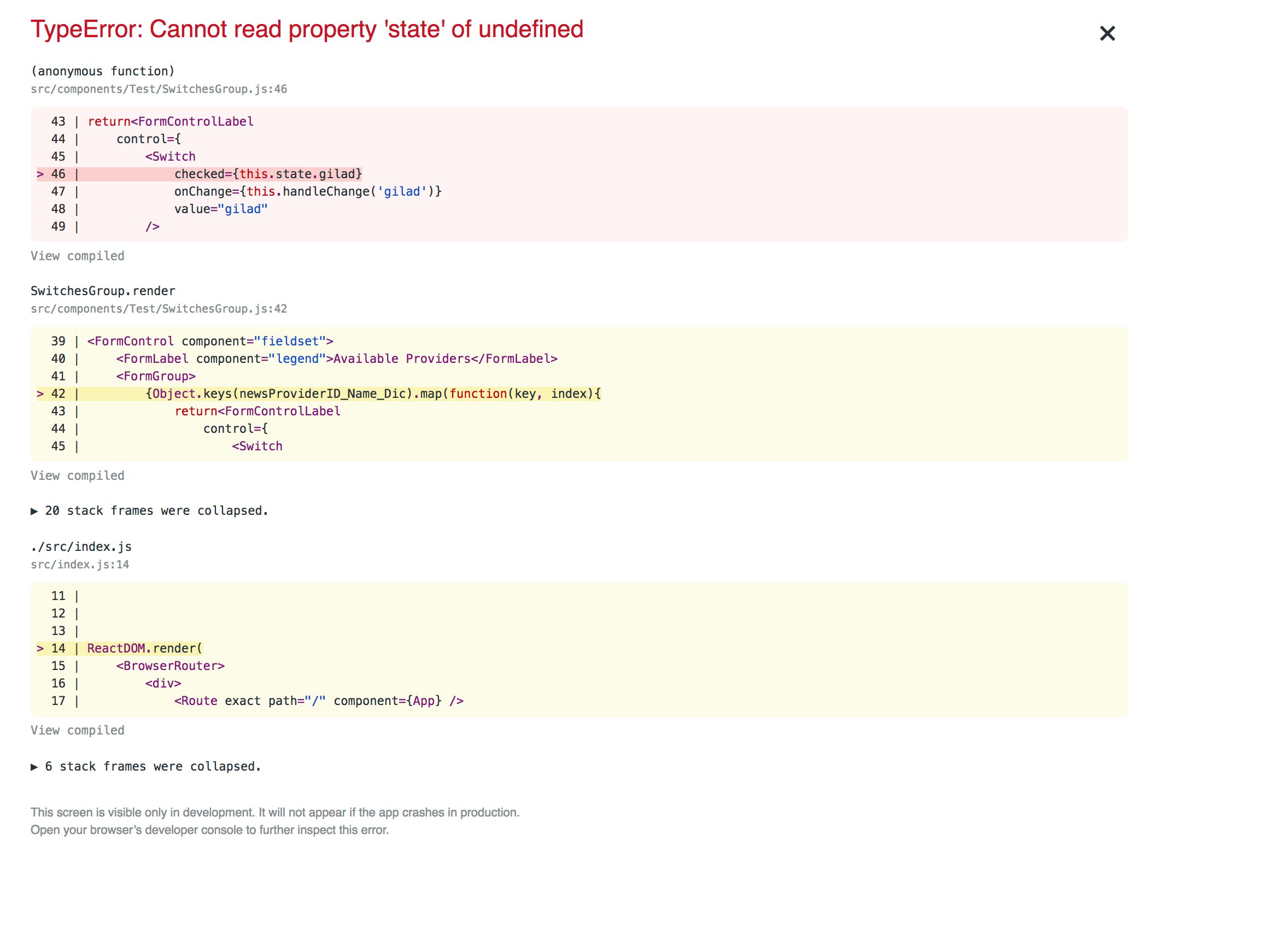Screen dimensions: 1288x940
Task: Select the SwitchesGroup.render stack frame
Action: [102, 290]
